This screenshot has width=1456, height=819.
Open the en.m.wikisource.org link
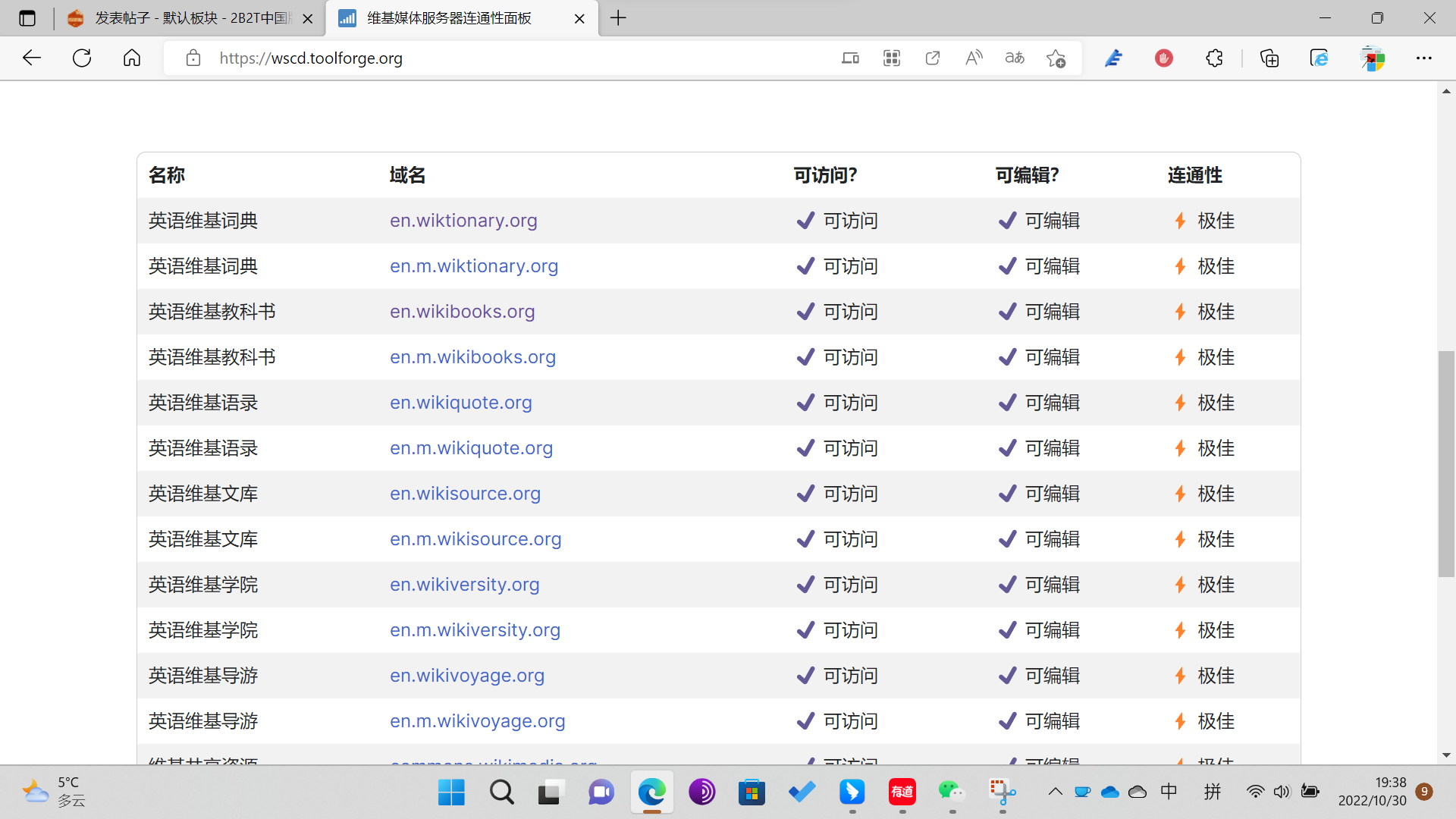475,539
